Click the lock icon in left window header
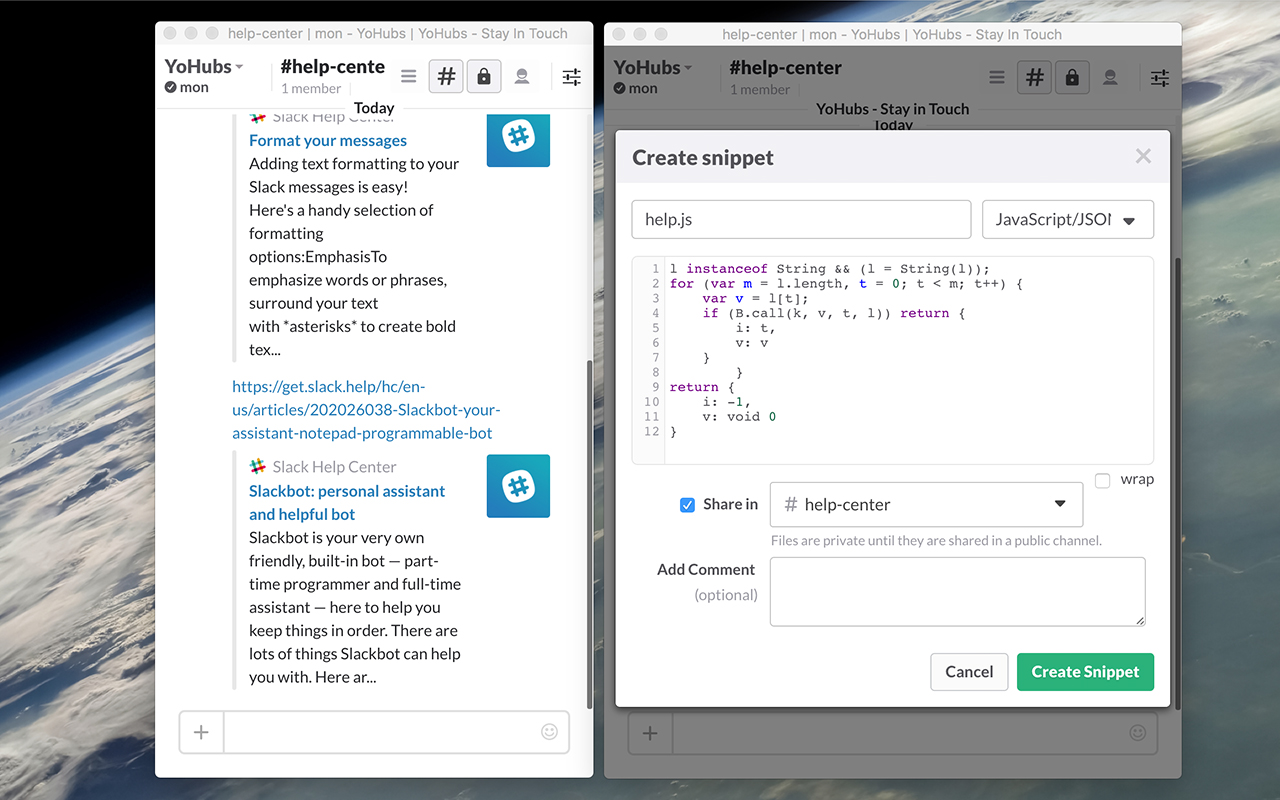The width and height of the screenshot is (1280, 800). 484,76
